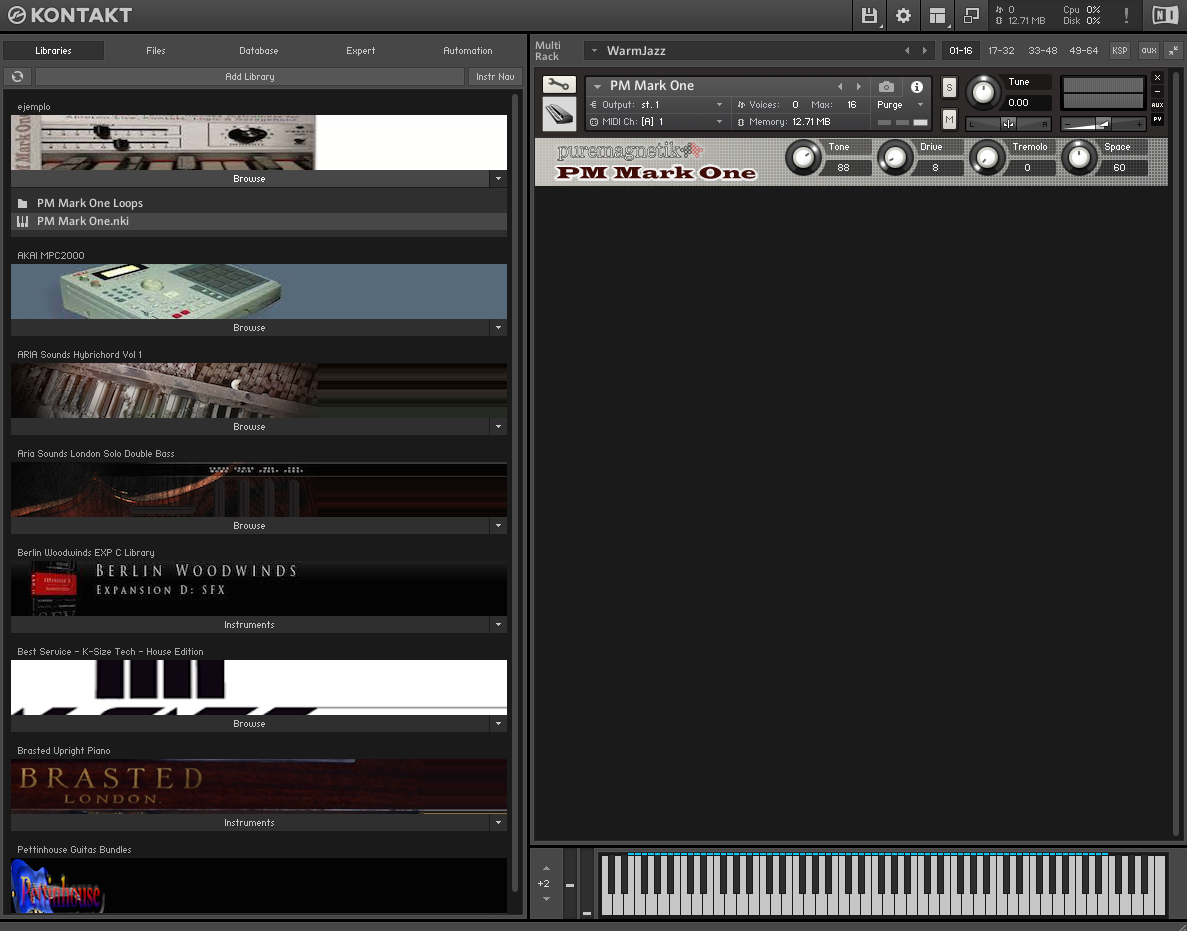Screen dimensions: 1187x931
Task: Click the instrument volume slider
Action: pyautogui.click(x=1104, y=123)
